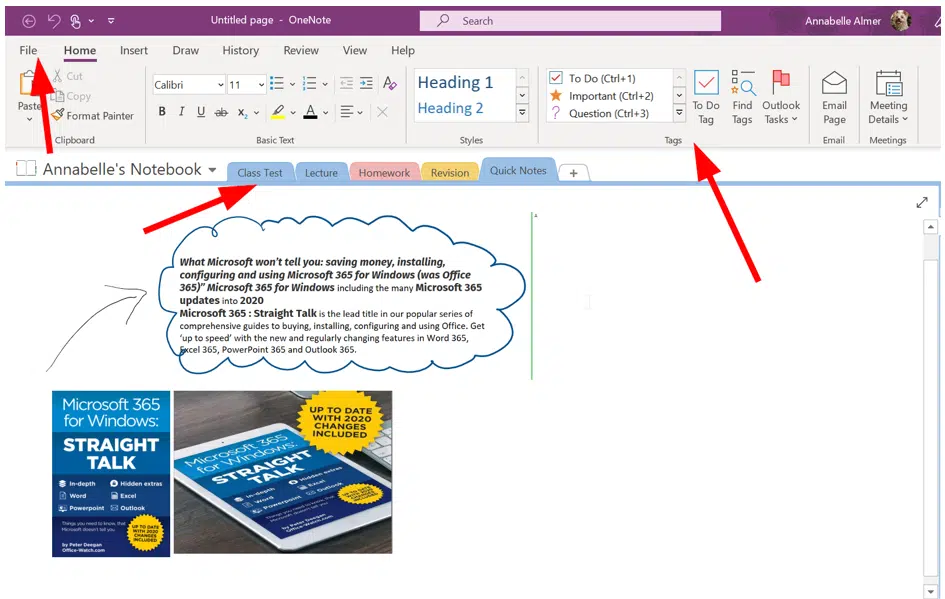Expand Annabelle's Notebook dropdown

212,170
